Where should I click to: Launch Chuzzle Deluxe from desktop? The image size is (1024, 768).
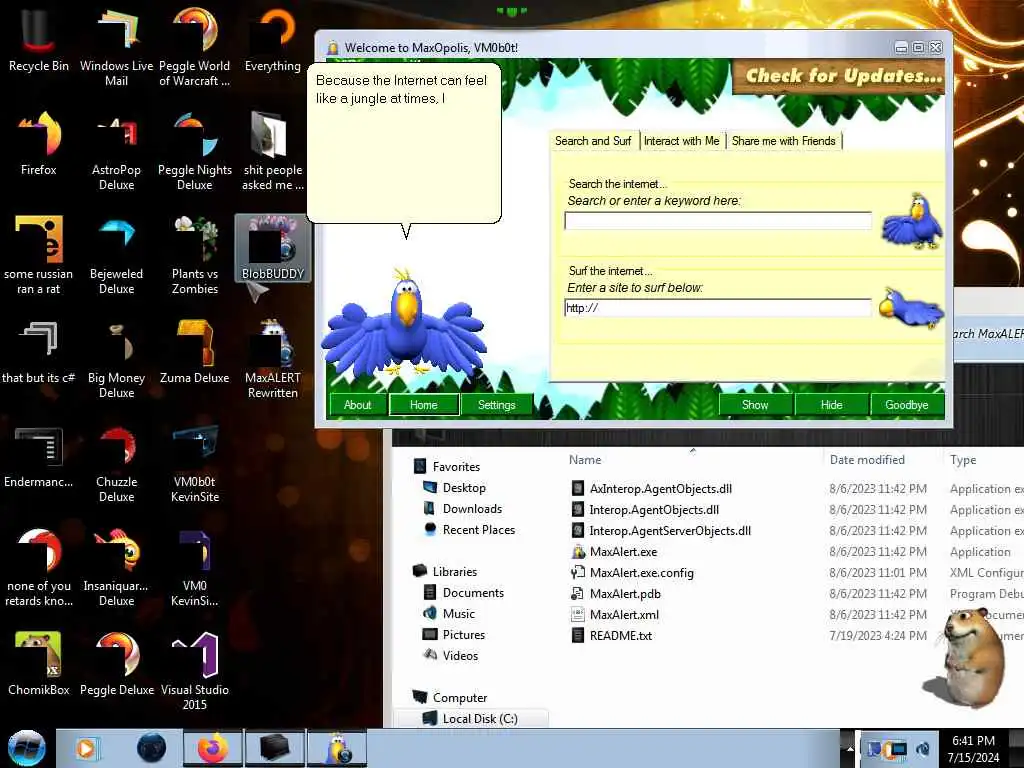[x=116, y=462]
